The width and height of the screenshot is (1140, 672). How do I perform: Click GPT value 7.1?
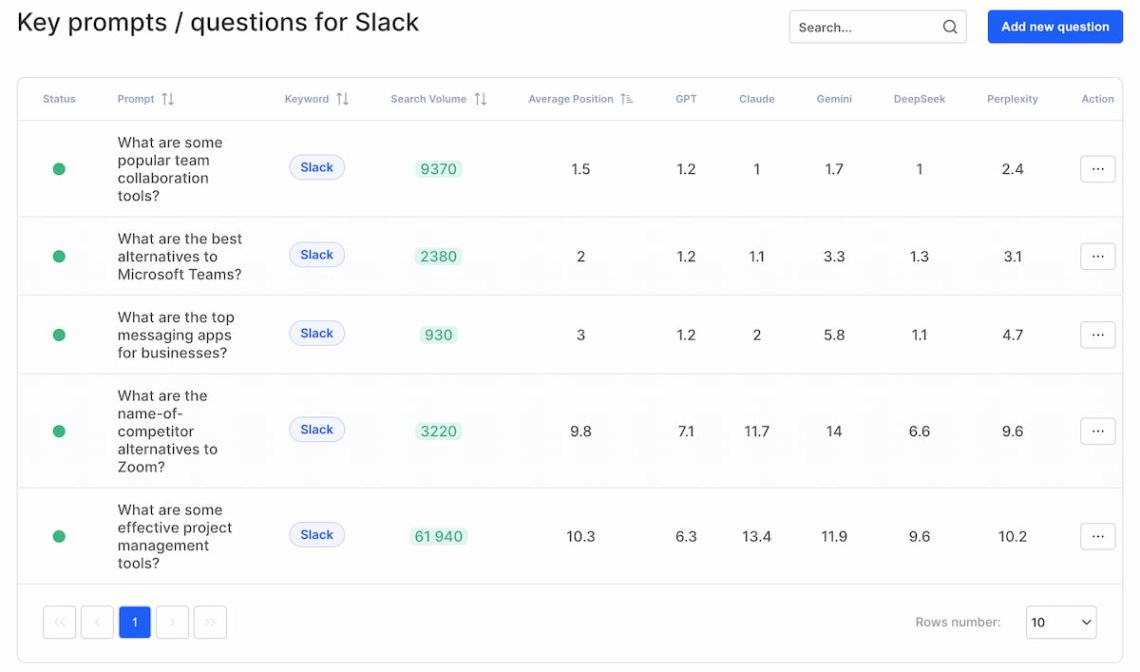686,431
